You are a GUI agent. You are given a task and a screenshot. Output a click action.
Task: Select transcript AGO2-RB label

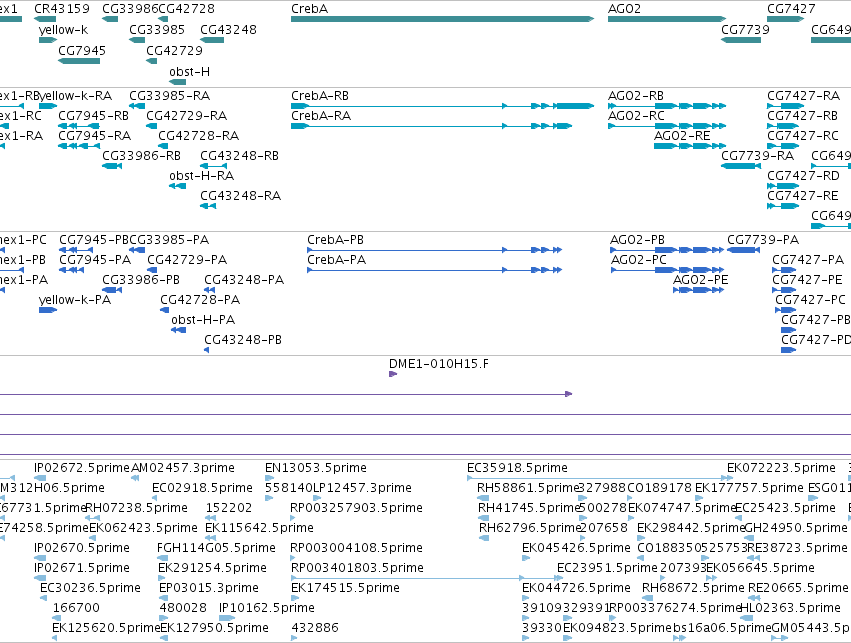636,96
